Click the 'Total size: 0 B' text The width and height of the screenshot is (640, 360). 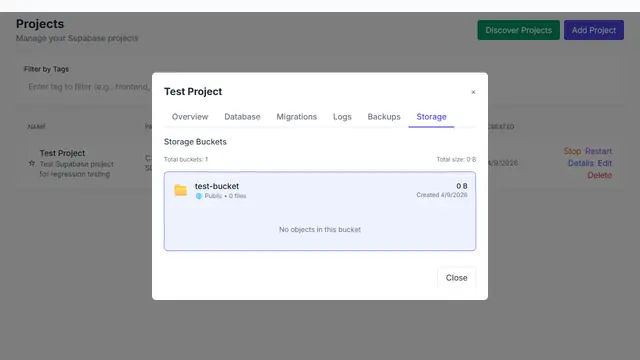point(456,159)
